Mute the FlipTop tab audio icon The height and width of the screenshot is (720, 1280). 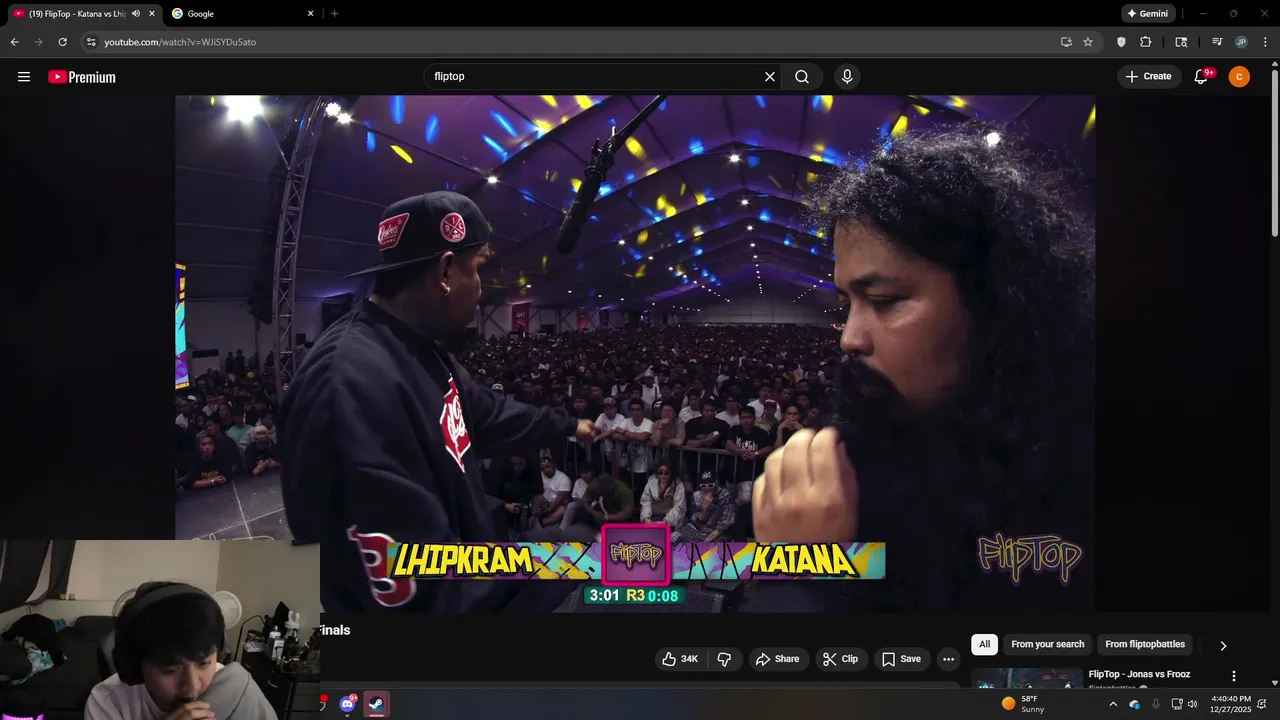(x=136, y=14)
